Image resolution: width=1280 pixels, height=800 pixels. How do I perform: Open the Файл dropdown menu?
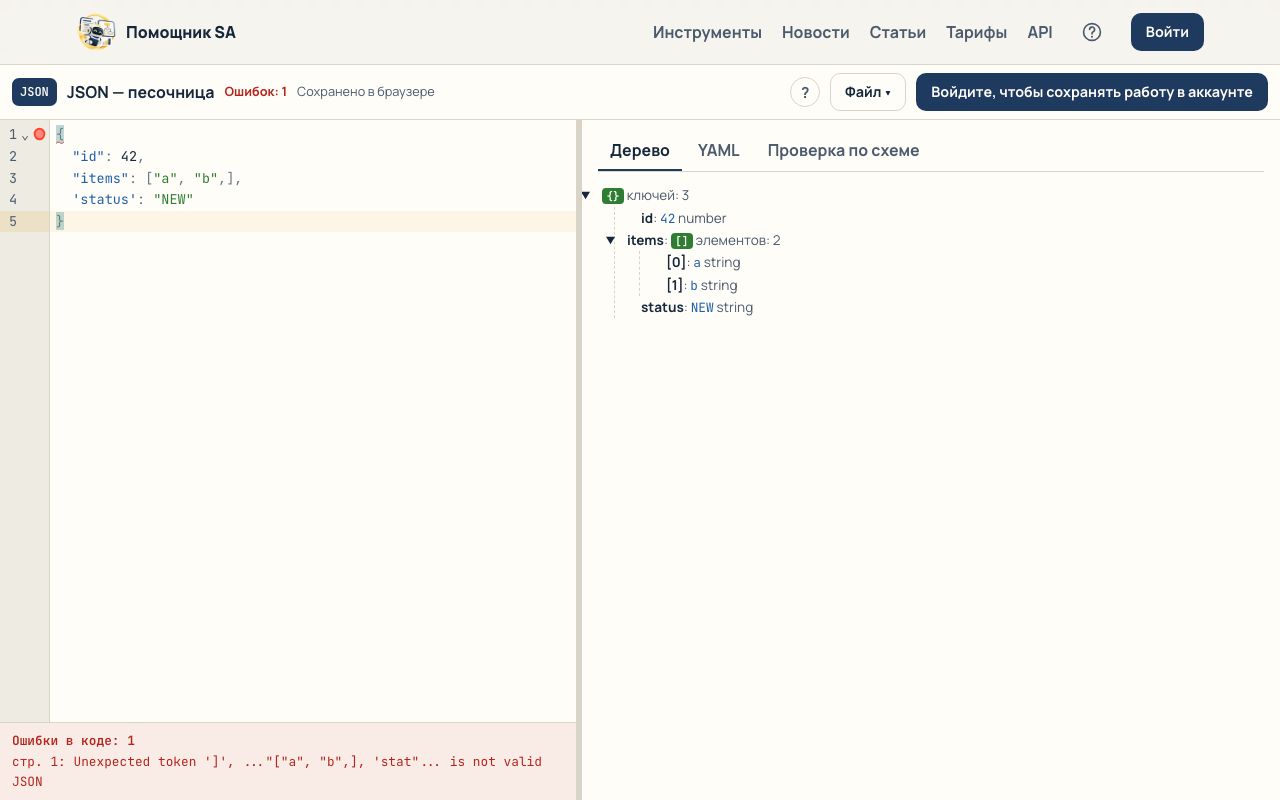(x=867, y=92)
